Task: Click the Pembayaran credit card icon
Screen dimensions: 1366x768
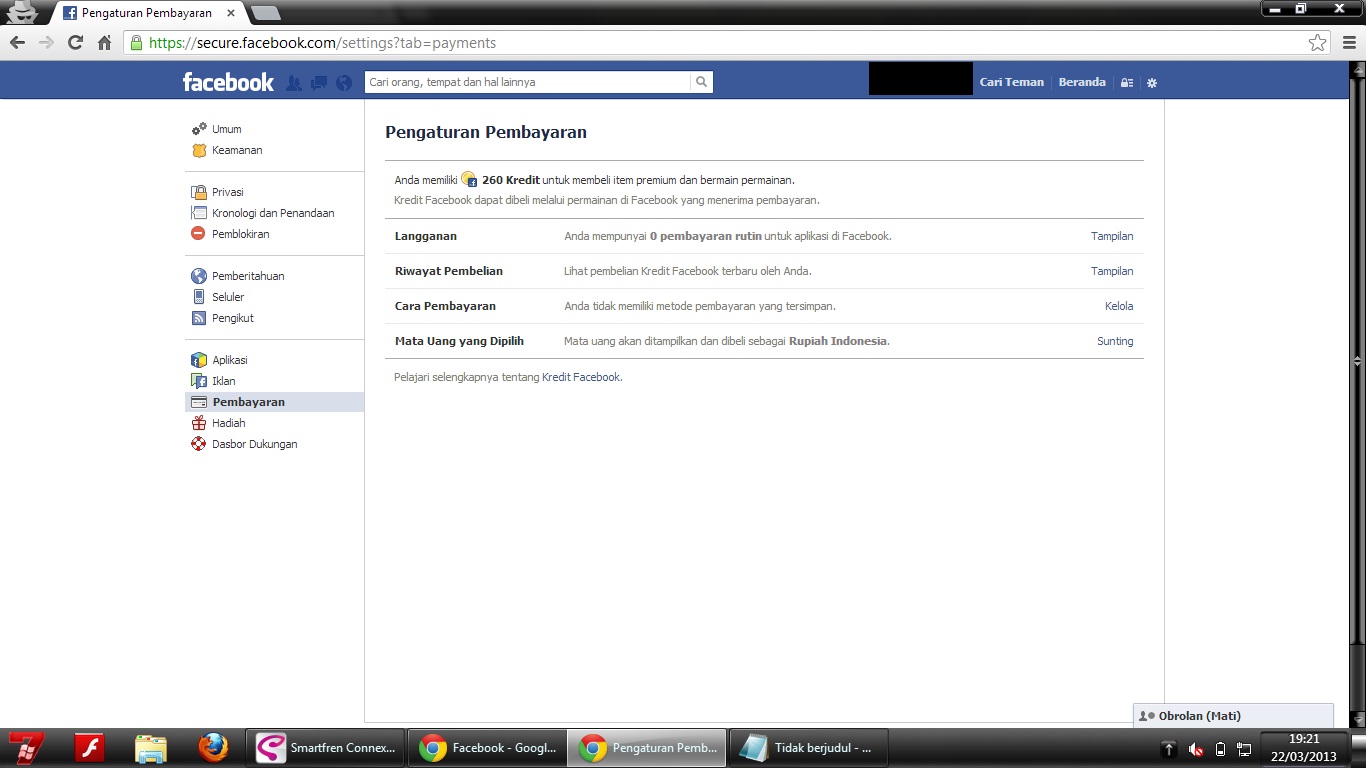Action: pyautogui.click(x=199, y=402)
